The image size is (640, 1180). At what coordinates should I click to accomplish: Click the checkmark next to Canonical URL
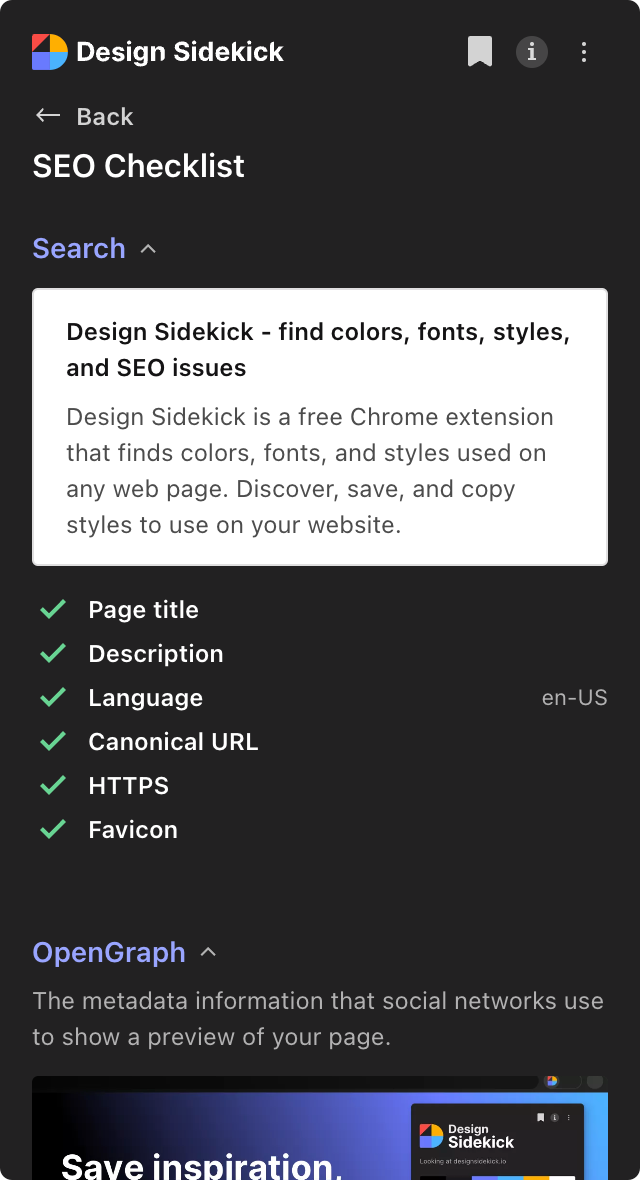[x=53, y=741]
